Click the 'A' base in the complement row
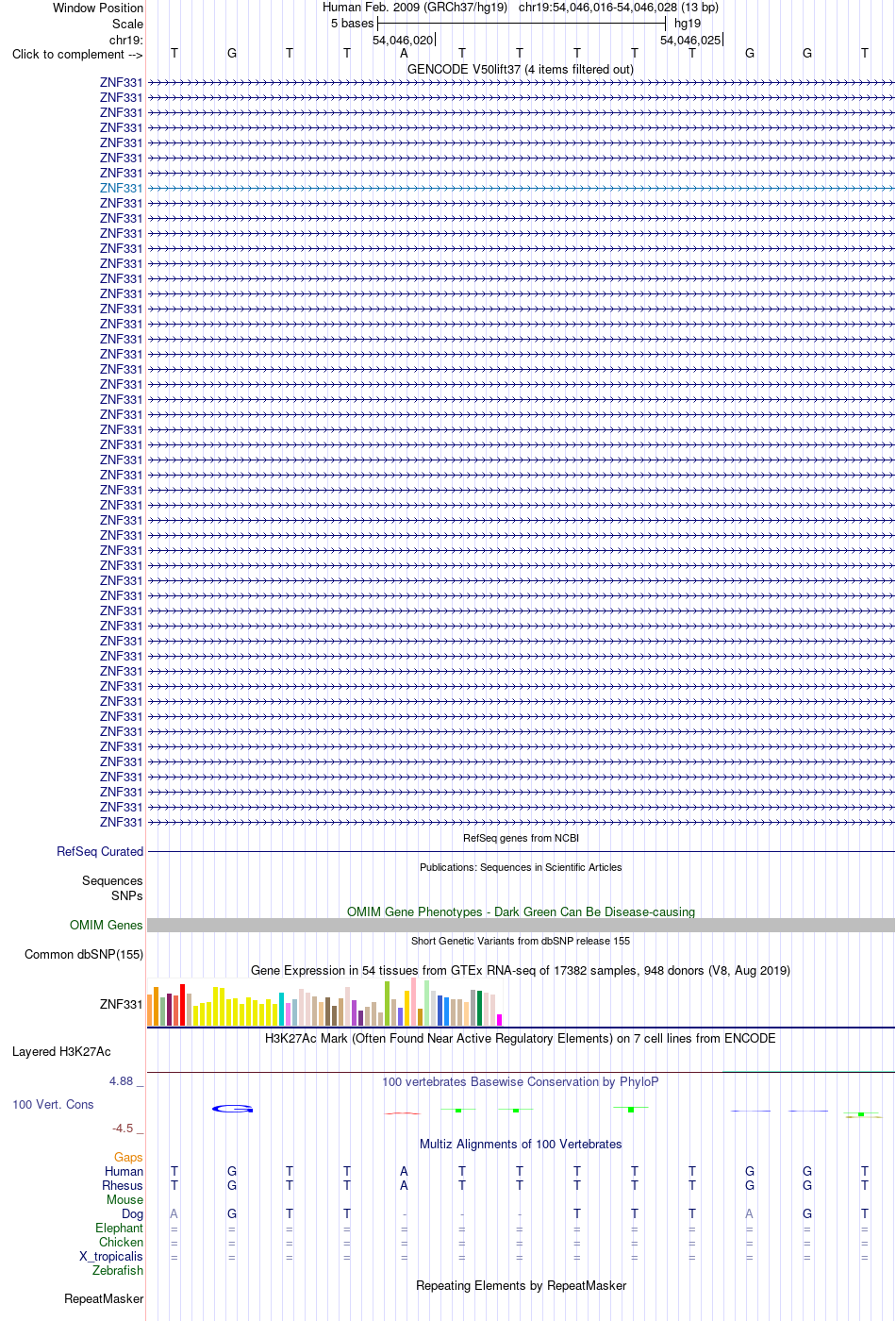Image resolution: width=896 pixels, height=1321 pixels. point(404,53)
